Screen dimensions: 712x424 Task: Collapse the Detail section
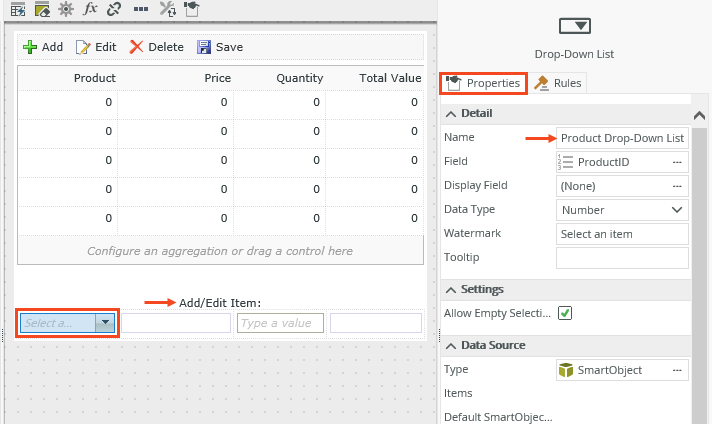click(450, 113)
